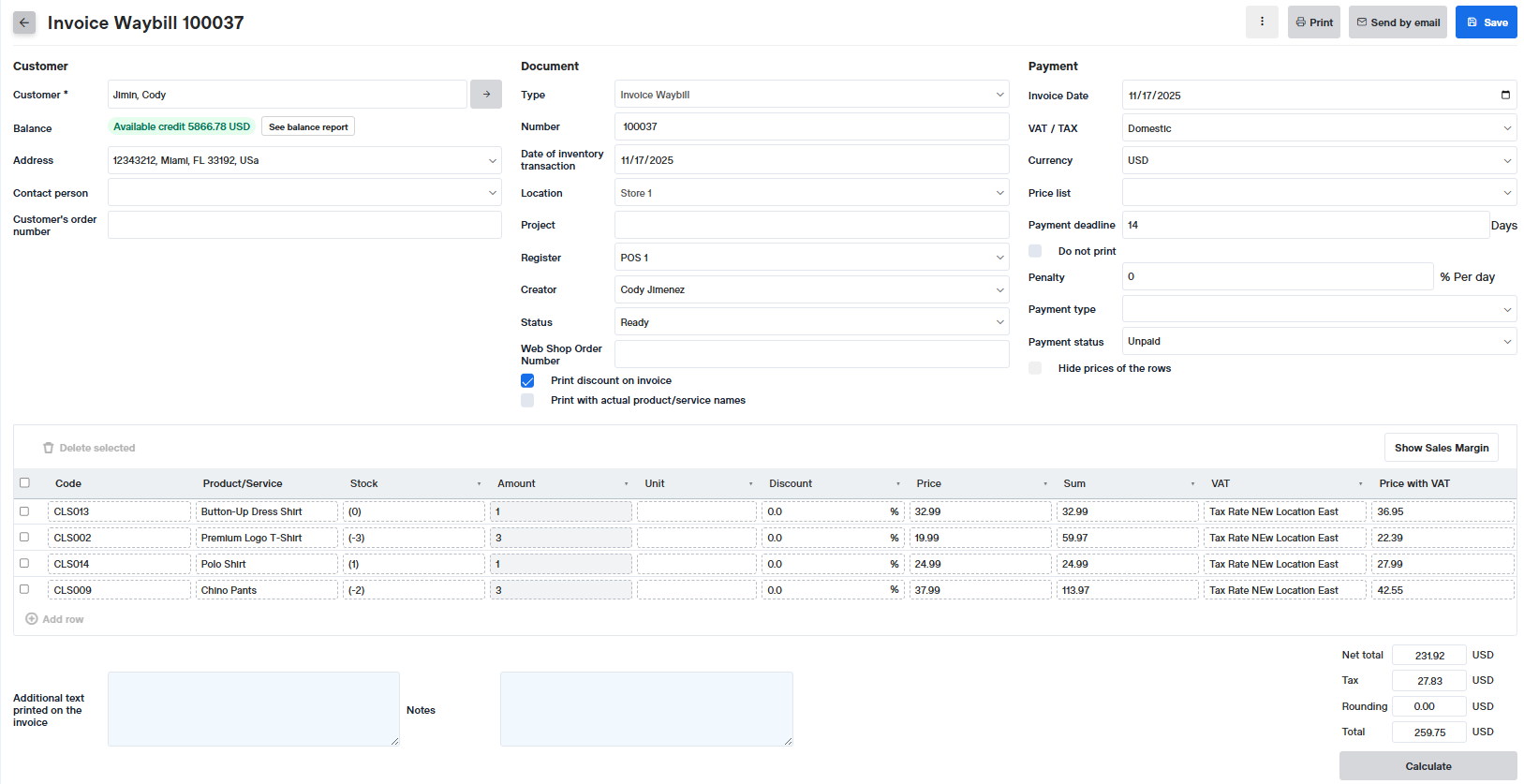Sort by Stock column arrow
Screen dimensions: 1524x784
[479, 484]
